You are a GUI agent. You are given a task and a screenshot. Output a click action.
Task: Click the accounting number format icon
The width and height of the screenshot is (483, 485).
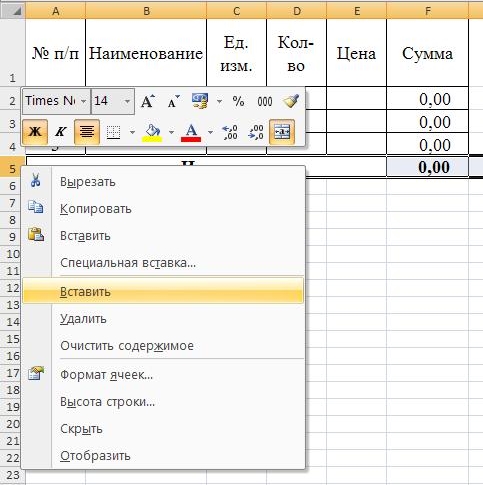click(x=200, y=101)
